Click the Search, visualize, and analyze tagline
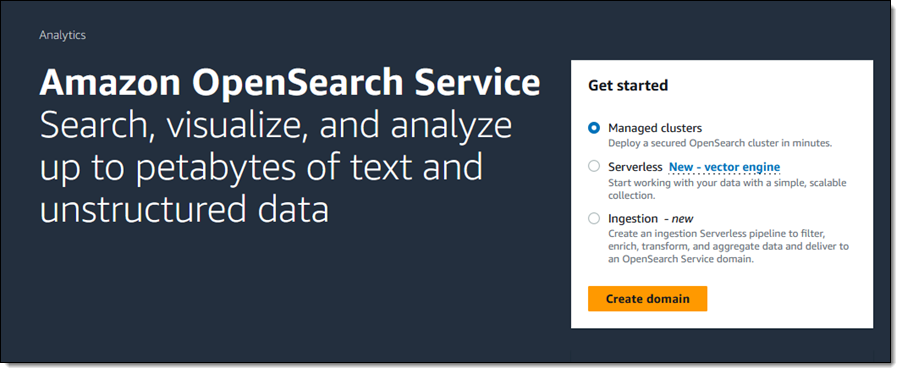 click(x=276, y=128)
